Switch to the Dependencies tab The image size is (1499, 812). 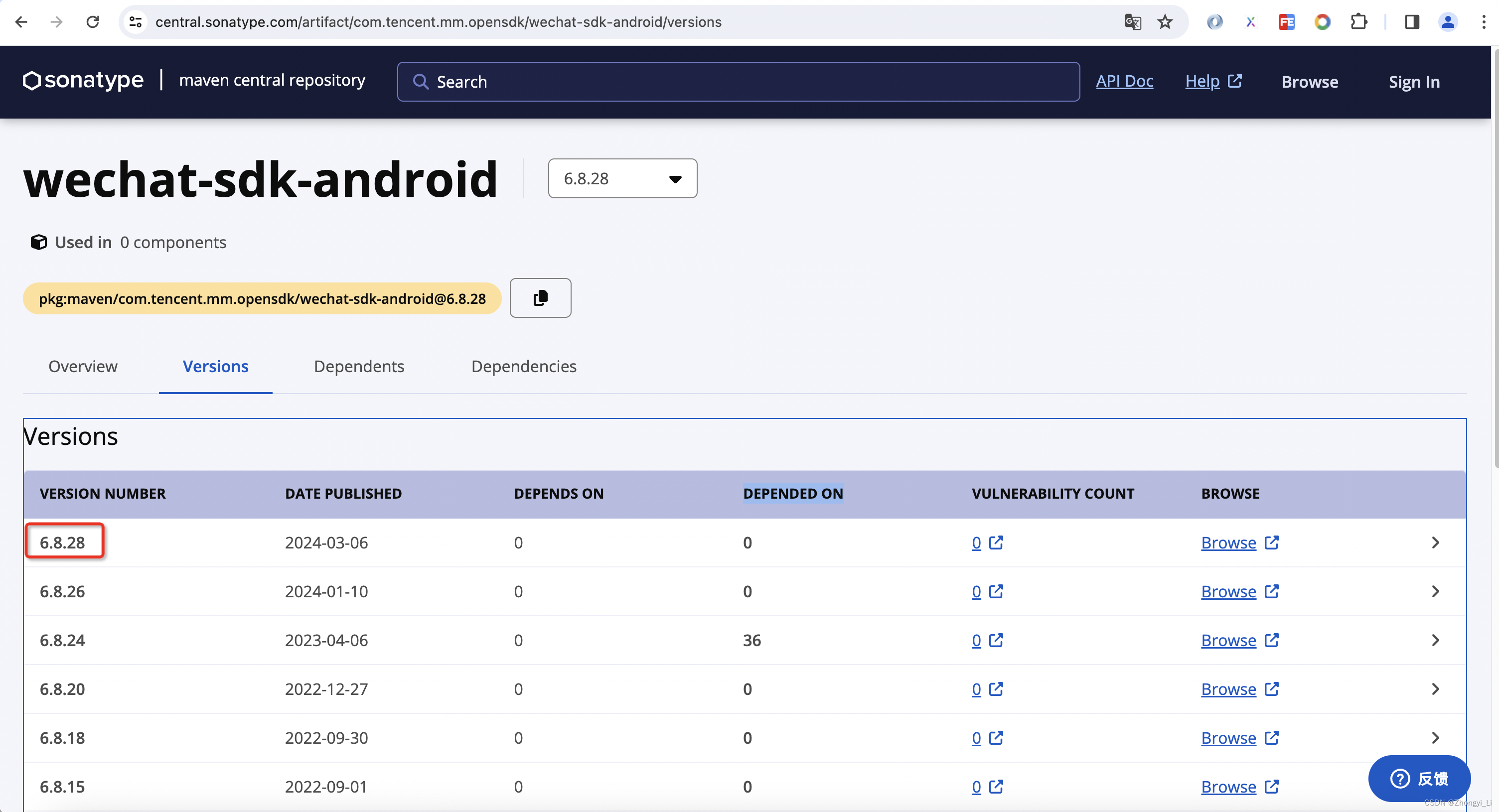pos(523,367)
